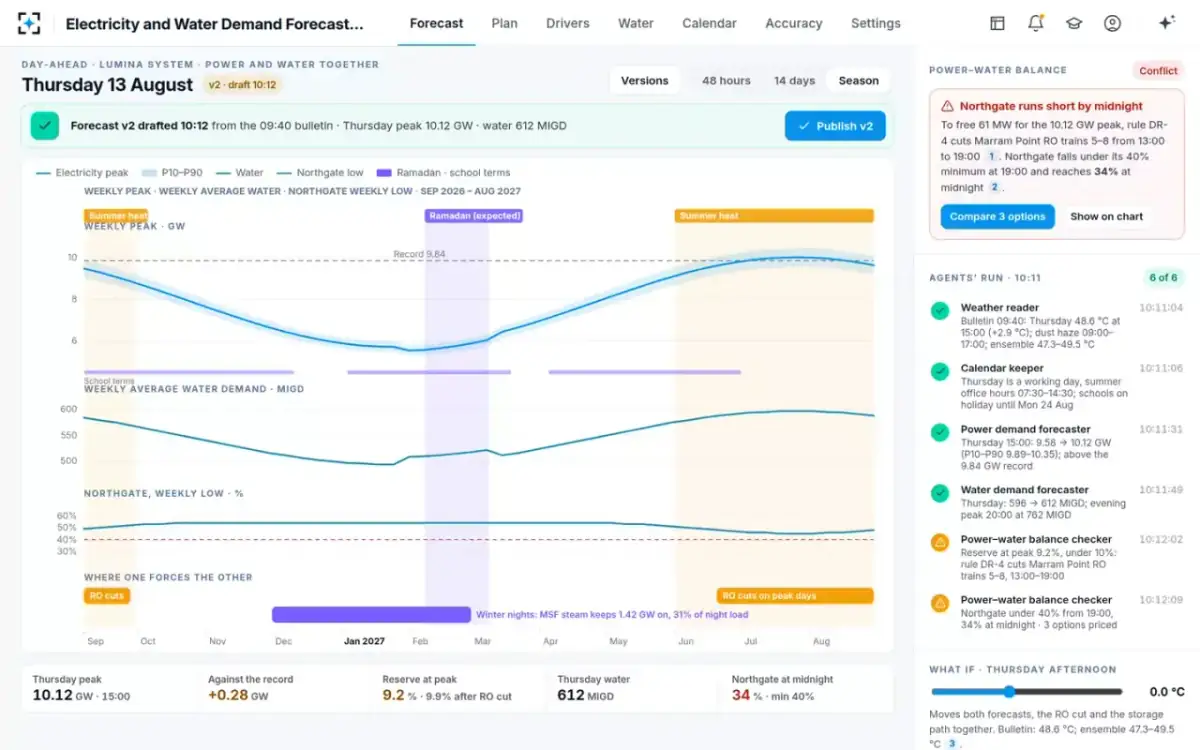Switch to the Accuracy tab

click(794, 23)
